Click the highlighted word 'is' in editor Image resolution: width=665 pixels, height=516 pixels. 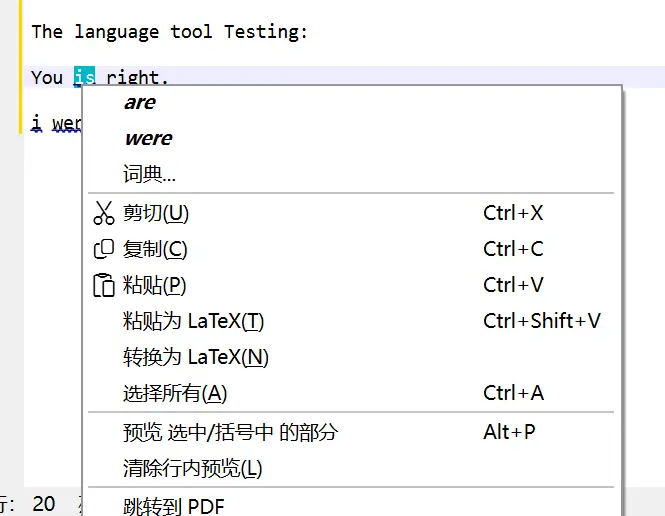(85, 77)
